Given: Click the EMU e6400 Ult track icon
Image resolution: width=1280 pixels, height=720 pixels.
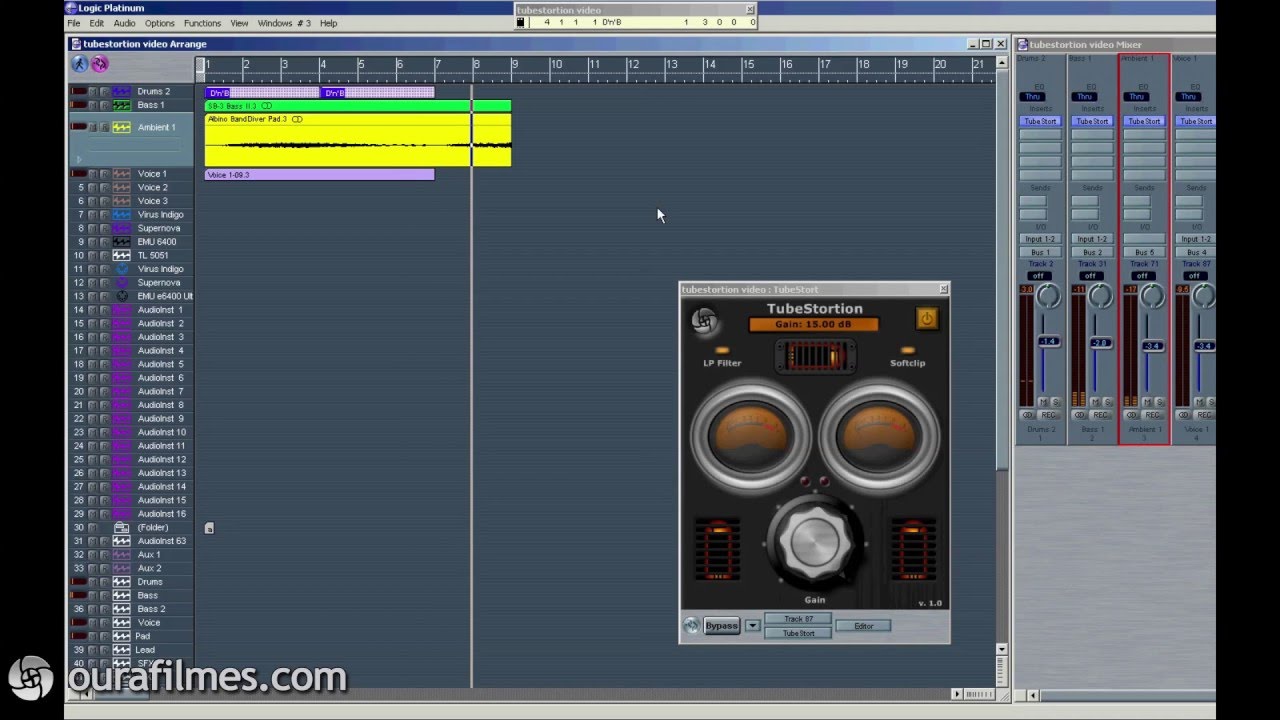Looking at the screenshot, I should [121, 296].
